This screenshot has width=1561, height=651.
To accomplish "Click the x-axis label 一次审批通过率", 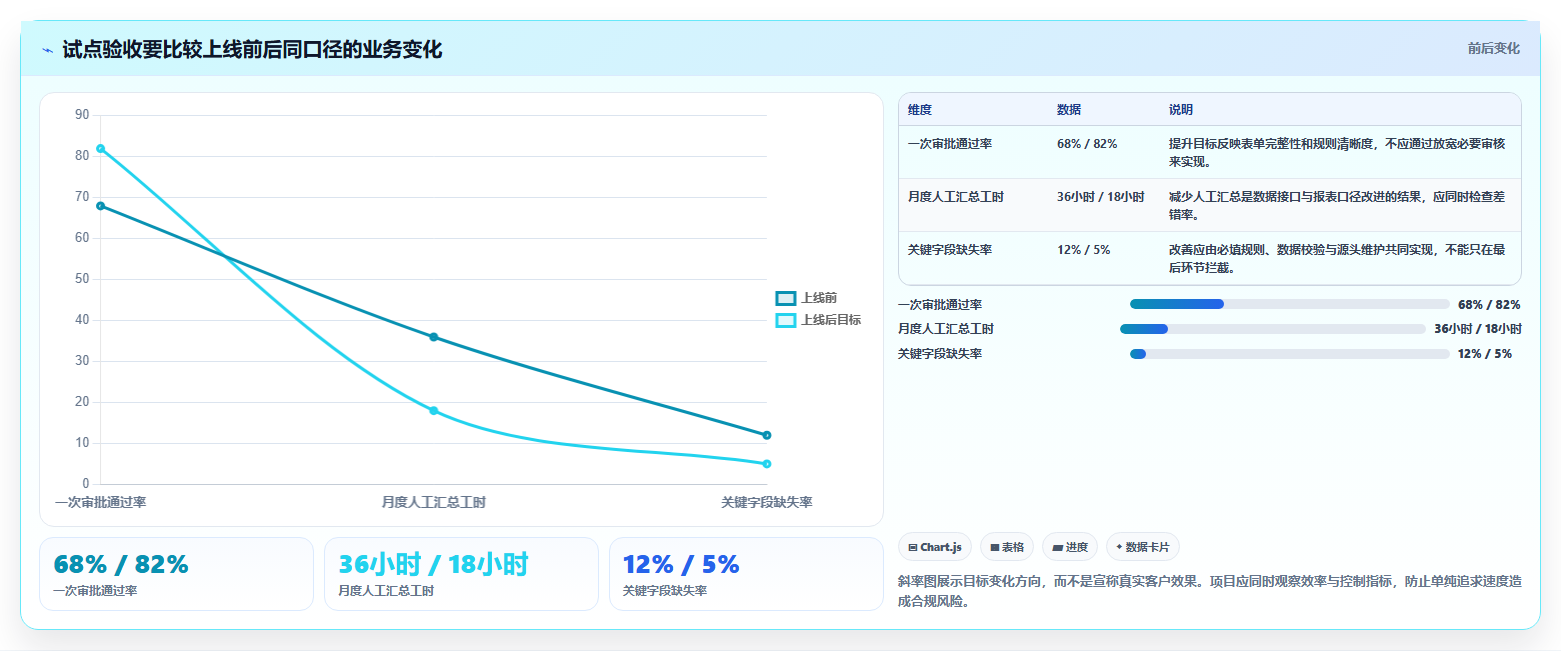I will click(x=100, y=502).
